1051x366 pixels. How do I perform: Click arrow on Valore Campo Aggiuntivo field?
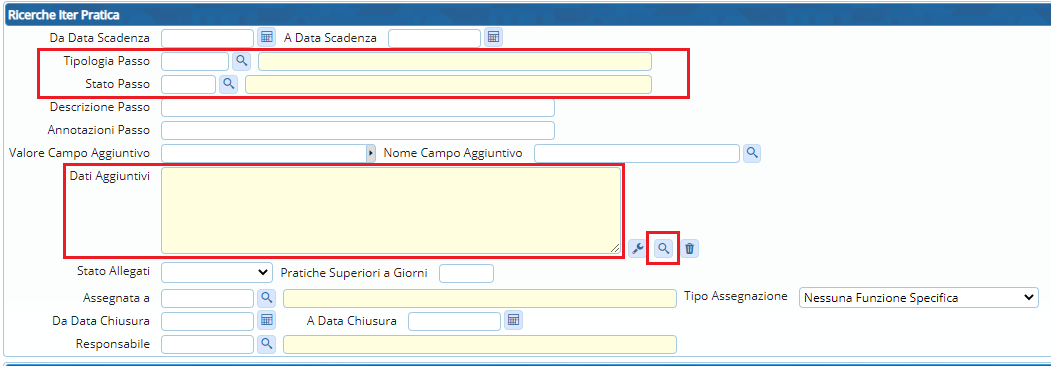371,153
